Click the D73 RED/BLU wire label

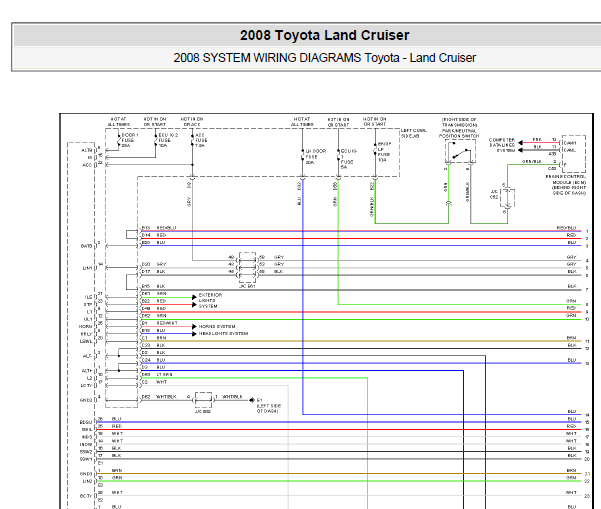159,228
